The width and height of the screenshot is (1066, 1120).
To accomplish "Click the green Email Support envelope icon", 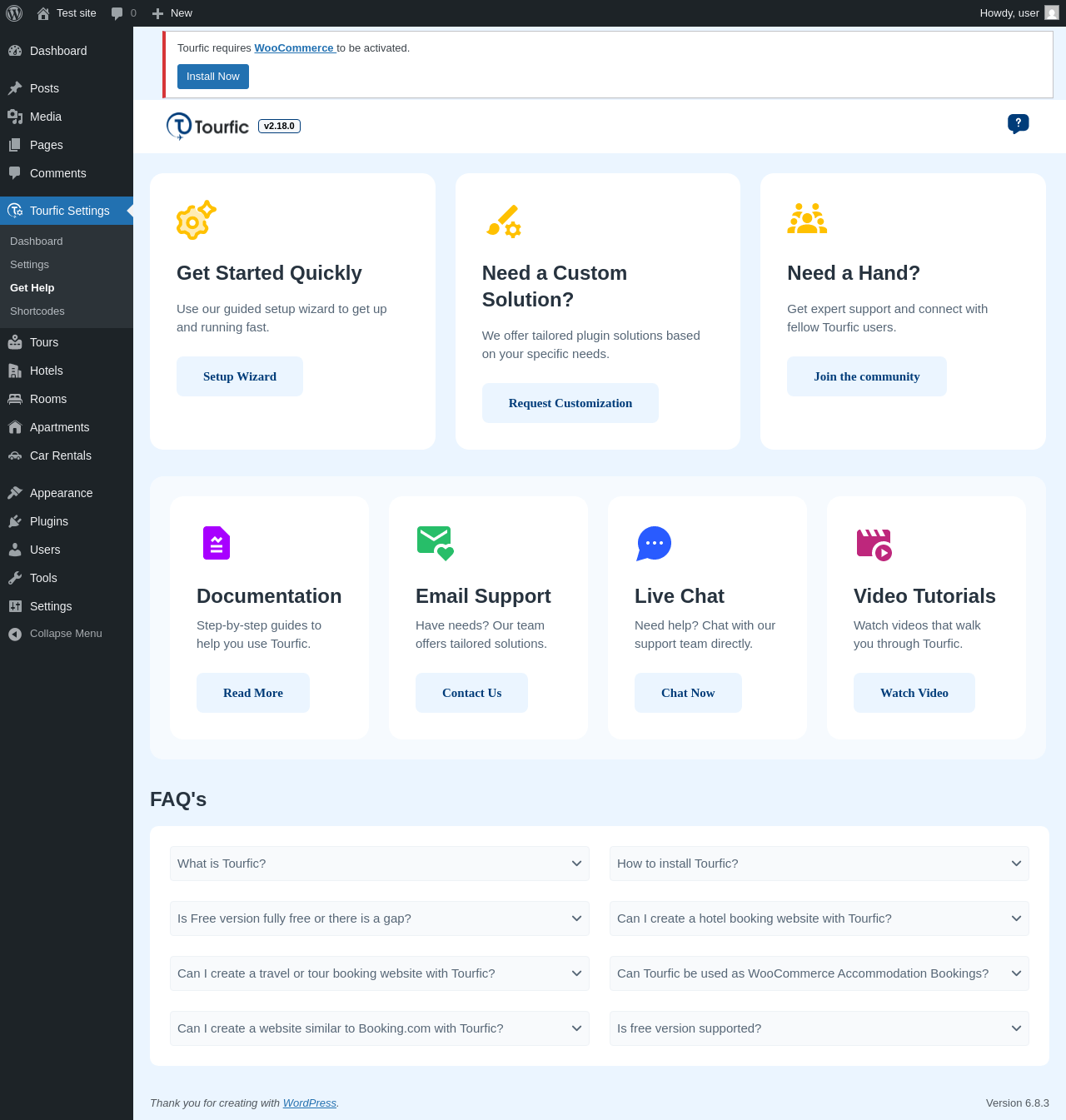I will 436,543.
